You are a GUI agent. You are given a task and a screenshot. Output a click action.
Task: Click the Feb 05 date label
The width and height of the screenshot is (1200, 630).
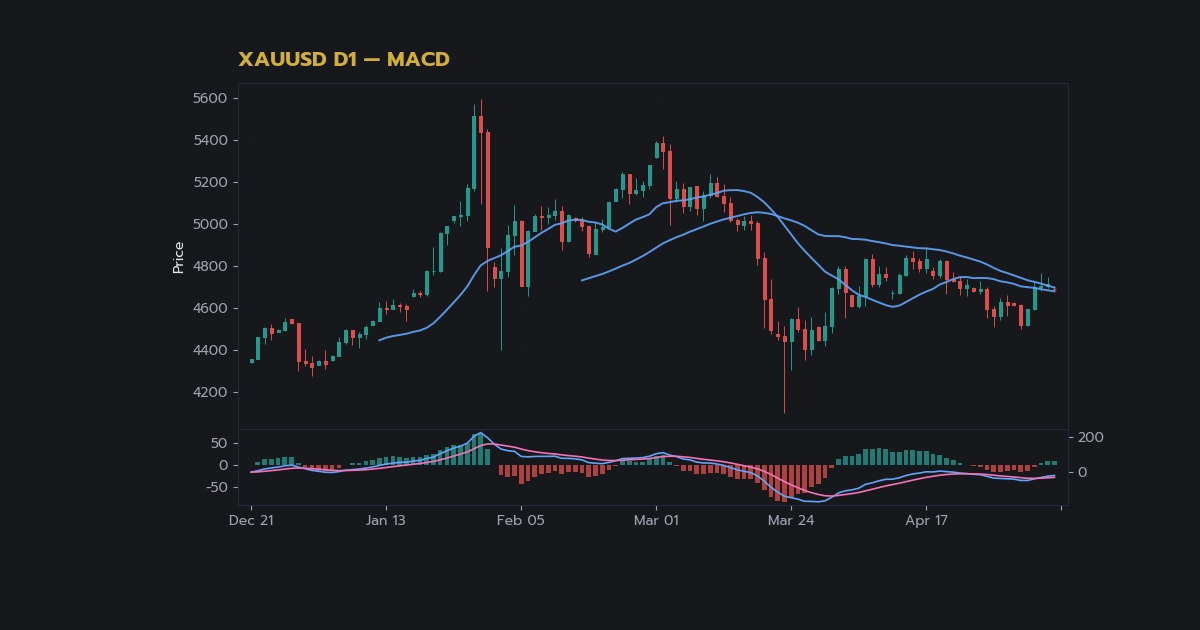(x=521, y=520)
